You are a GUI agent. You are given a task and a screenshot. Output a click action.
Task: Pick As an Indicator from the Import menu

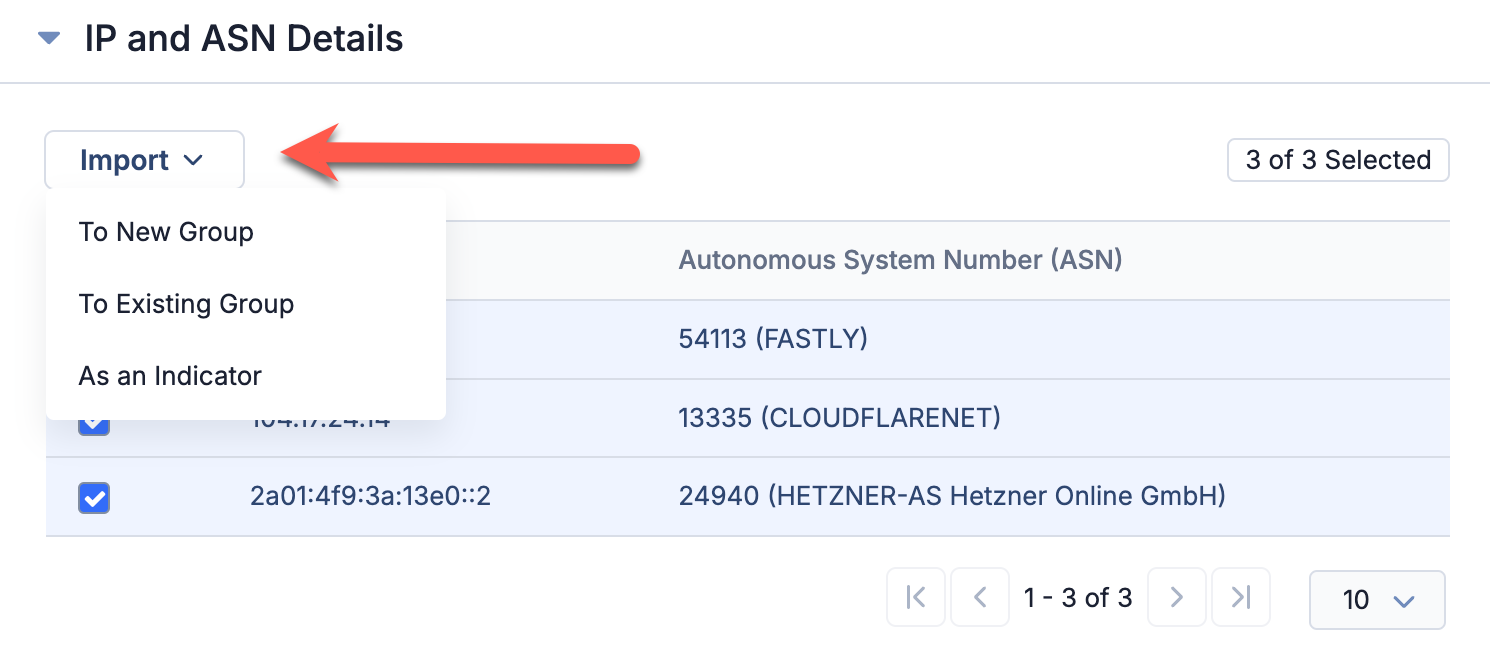click(170, 376)
